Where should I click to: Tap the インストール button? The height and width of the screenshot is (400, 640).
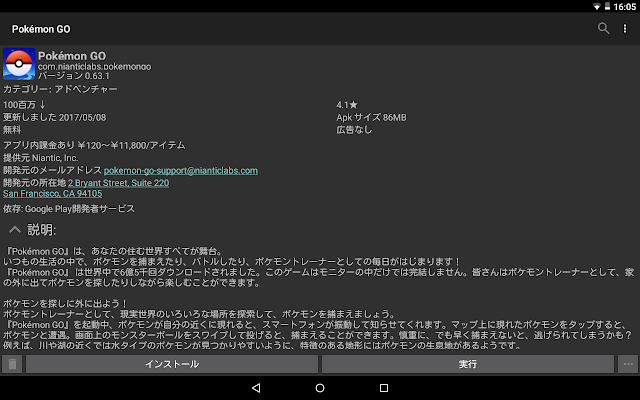pyautogui.click(x=172, y=364)
